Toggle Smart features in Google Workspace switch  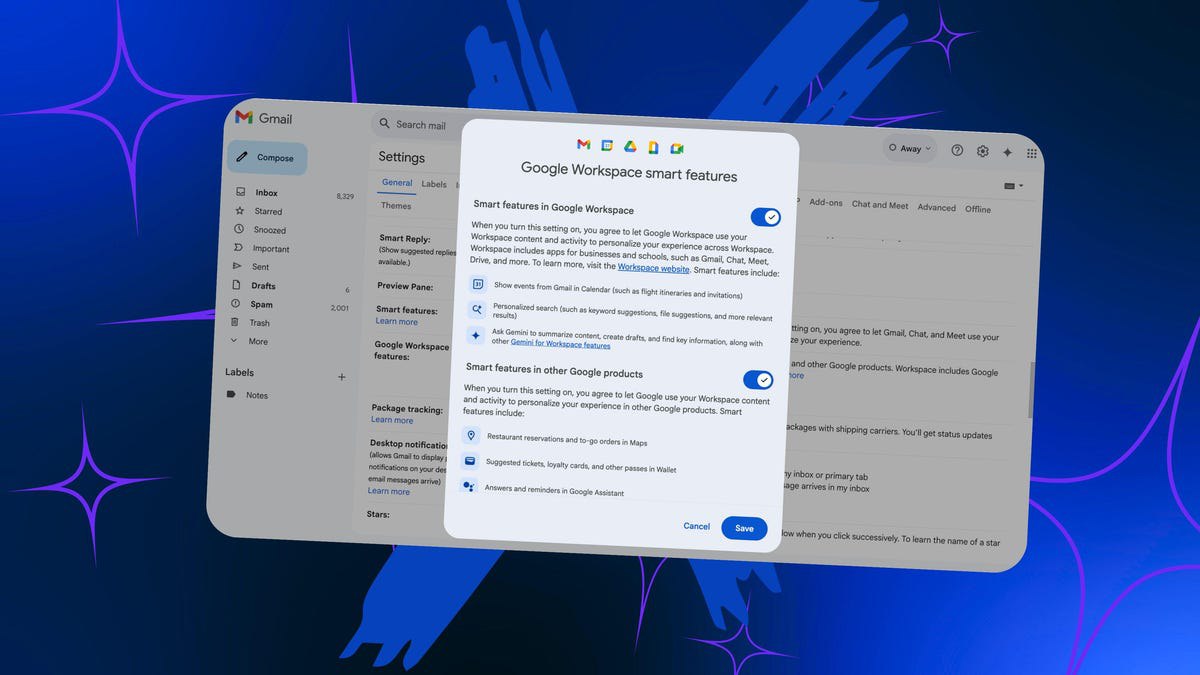pyautogui.click(x=765, y=217)
